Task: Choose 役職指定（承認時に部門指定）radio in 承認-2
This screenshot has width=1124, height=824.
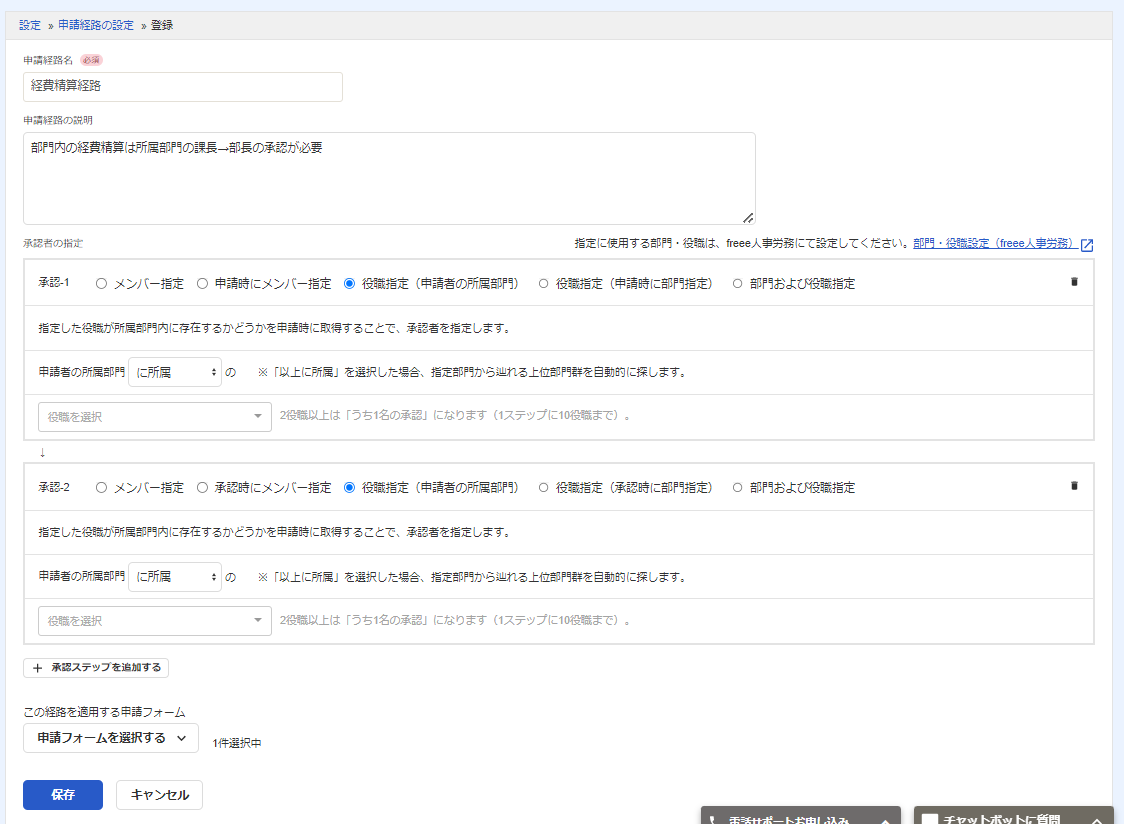Action: 544,488
